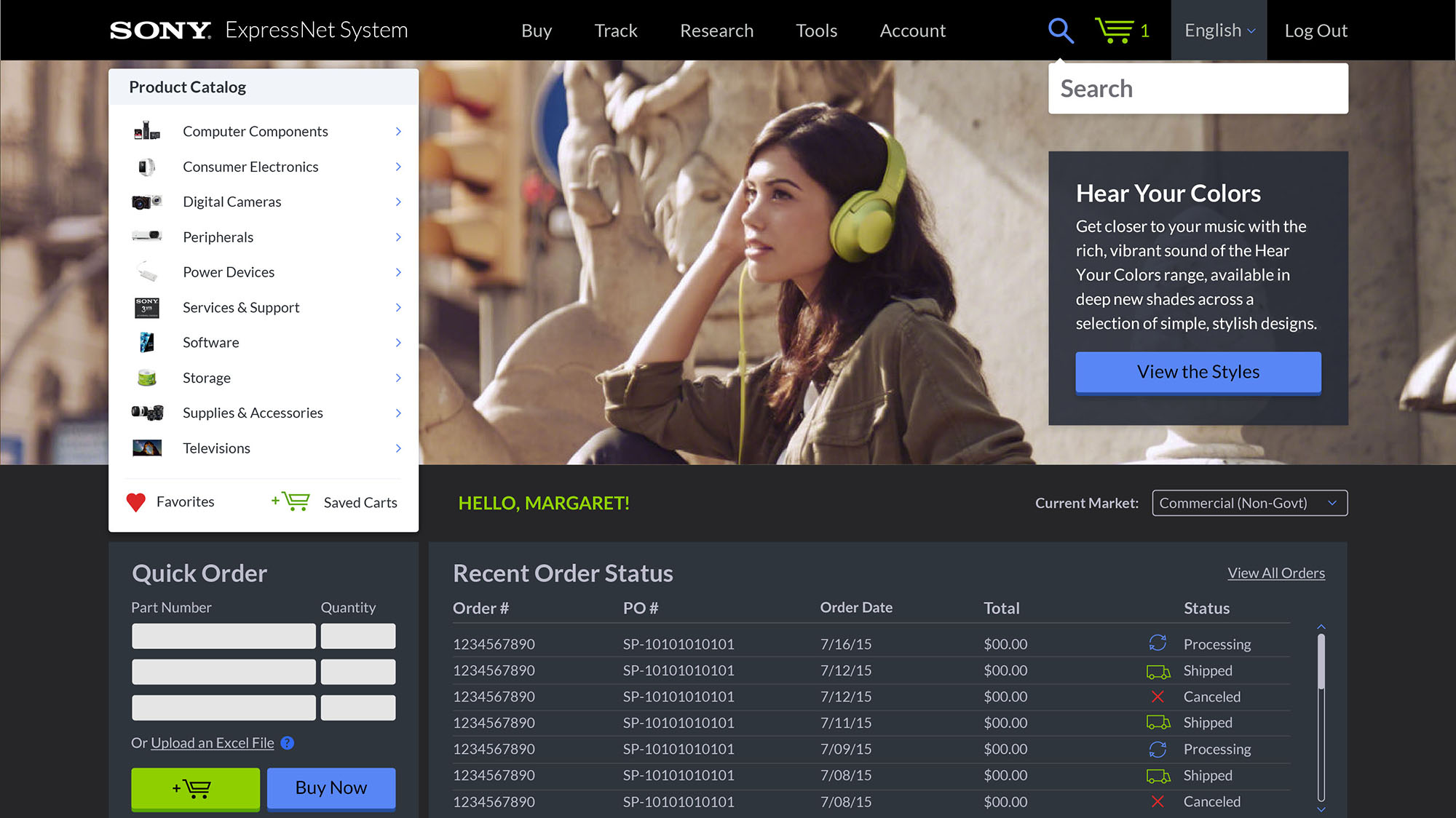Click the Services & Support Sony icon
The width and height of the screenshot is (1456, 818).
tap(146, 307)
